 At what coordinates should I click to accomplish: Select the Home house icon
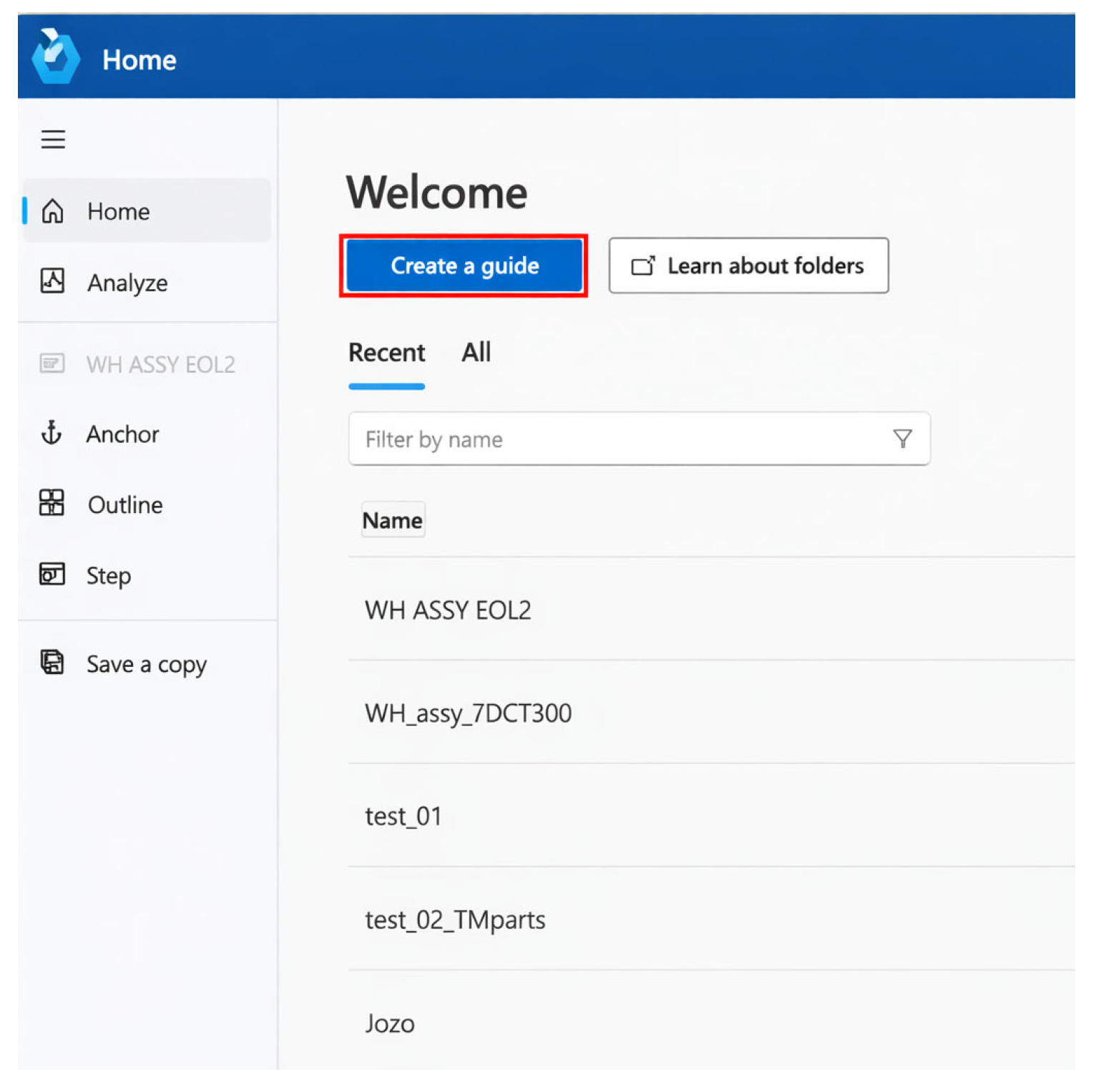point(53,211)
